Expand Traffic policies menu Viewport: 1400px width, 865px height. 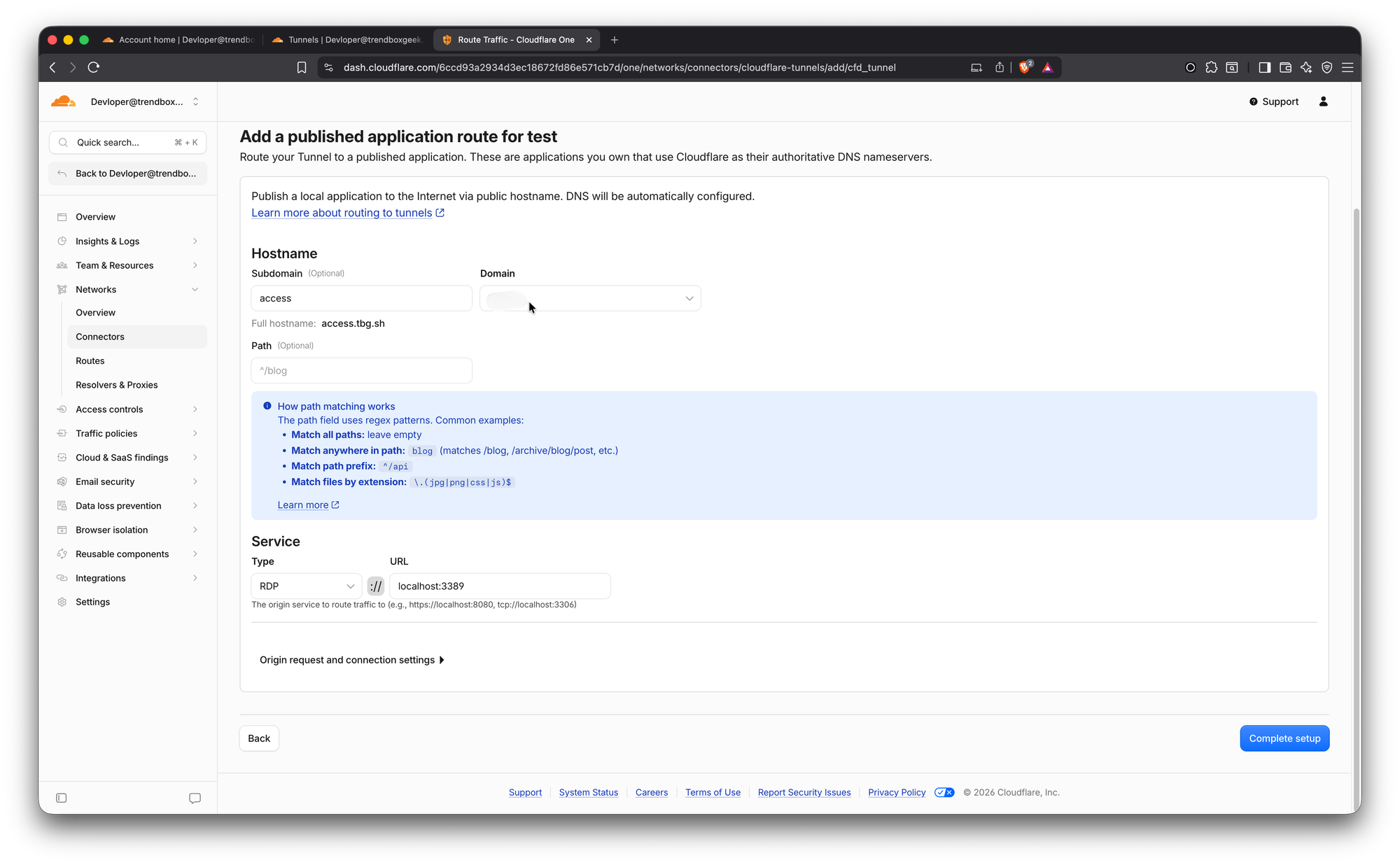pyautogui.click(x=127, y=433)
